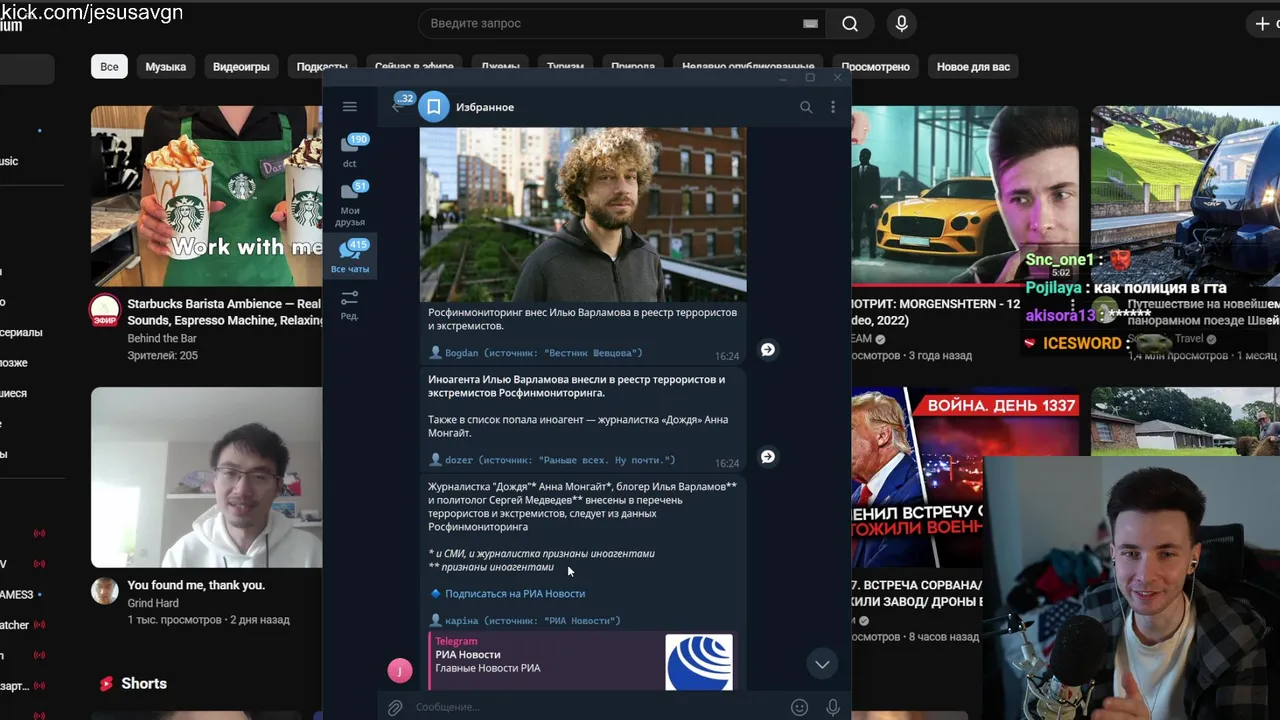This screenshot has width=1280, height=720.
Task: Select the Новое для вас chip
Action: 973,67
